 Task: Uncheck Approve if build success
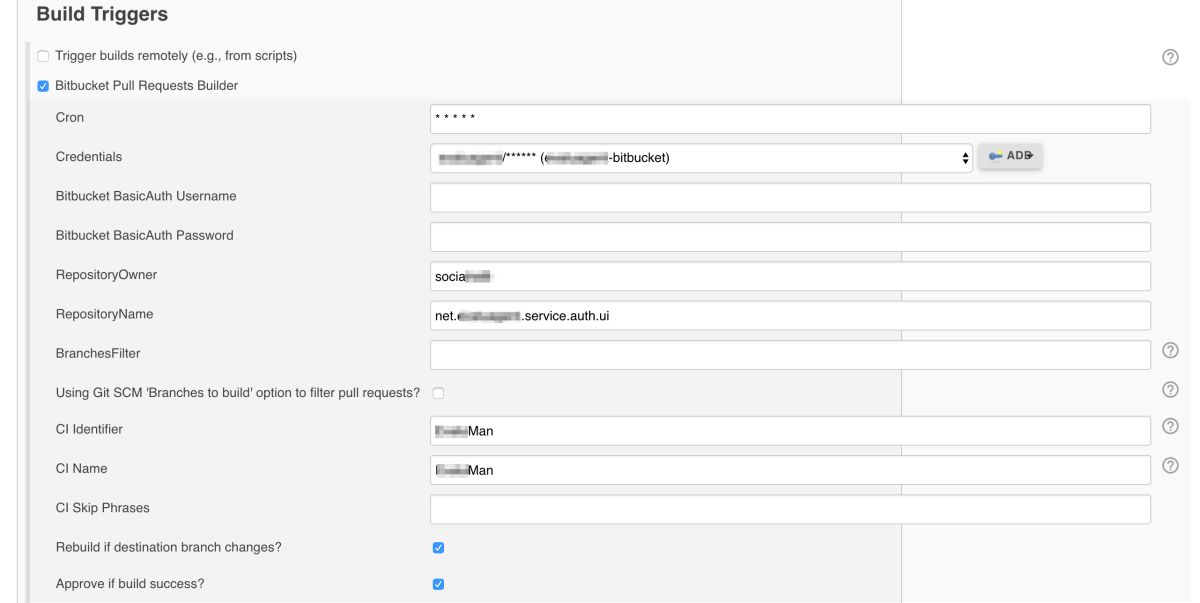coord(438,584)
